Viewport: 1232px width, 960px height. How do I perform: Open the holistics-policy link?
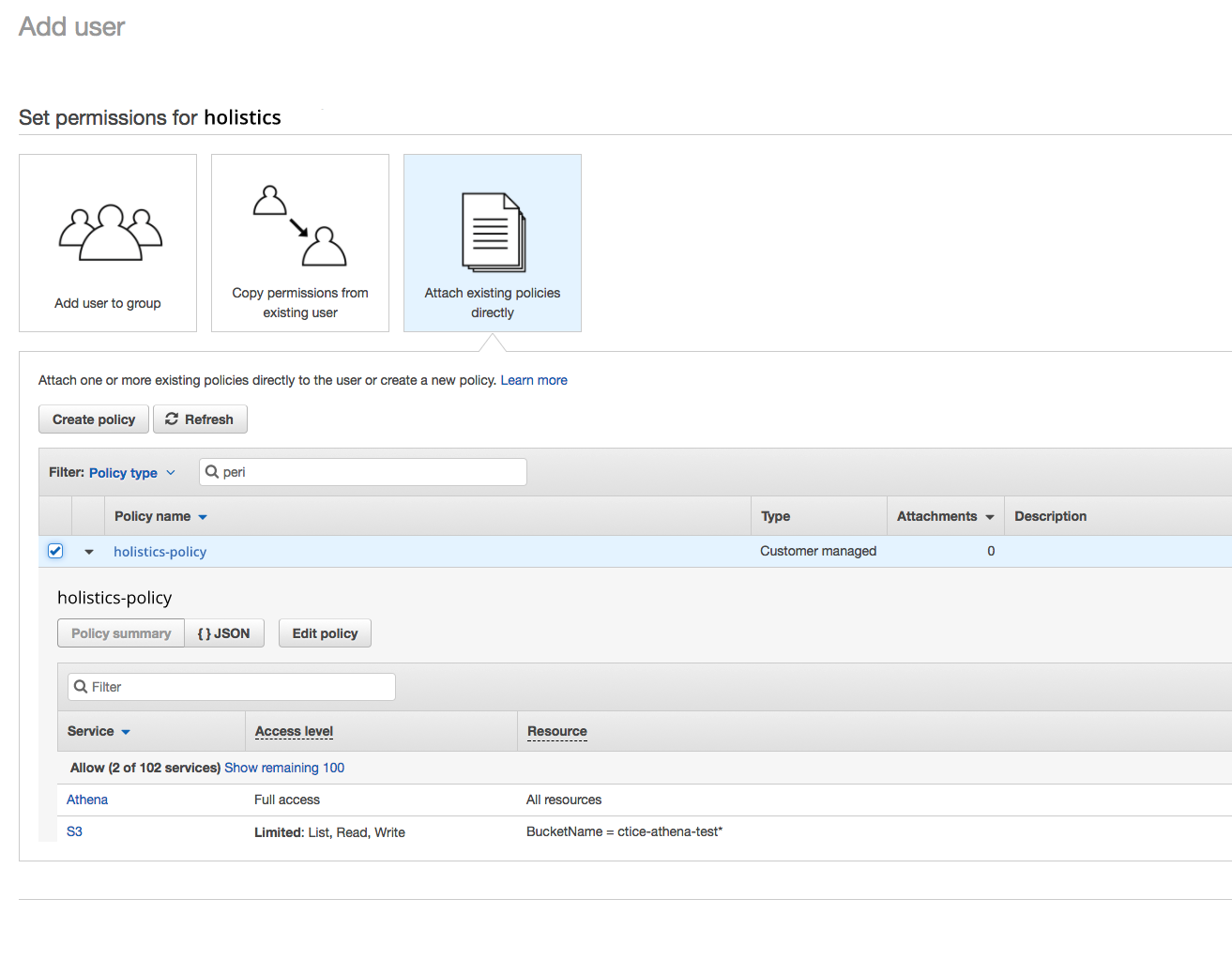160,552
